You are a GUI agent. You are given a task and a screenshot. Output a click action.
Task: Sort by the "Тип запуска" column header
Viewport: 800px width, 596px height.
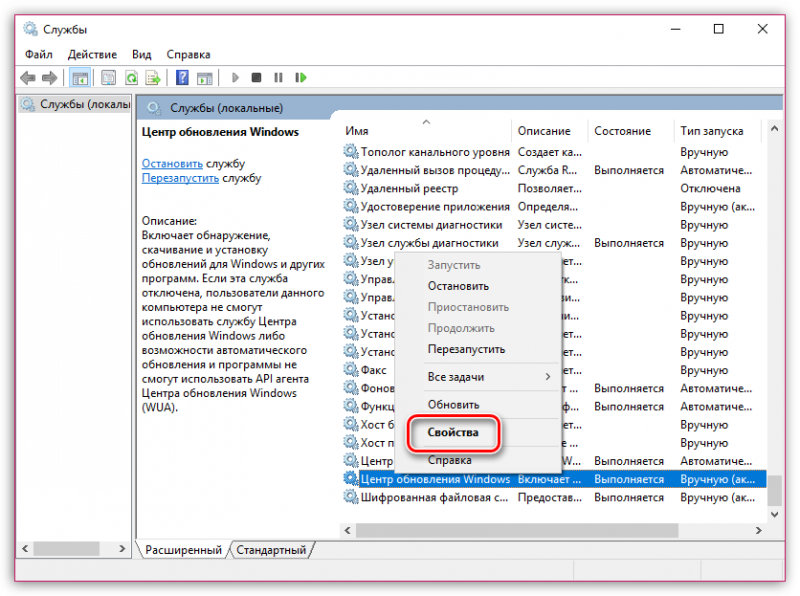click(712, 131)
